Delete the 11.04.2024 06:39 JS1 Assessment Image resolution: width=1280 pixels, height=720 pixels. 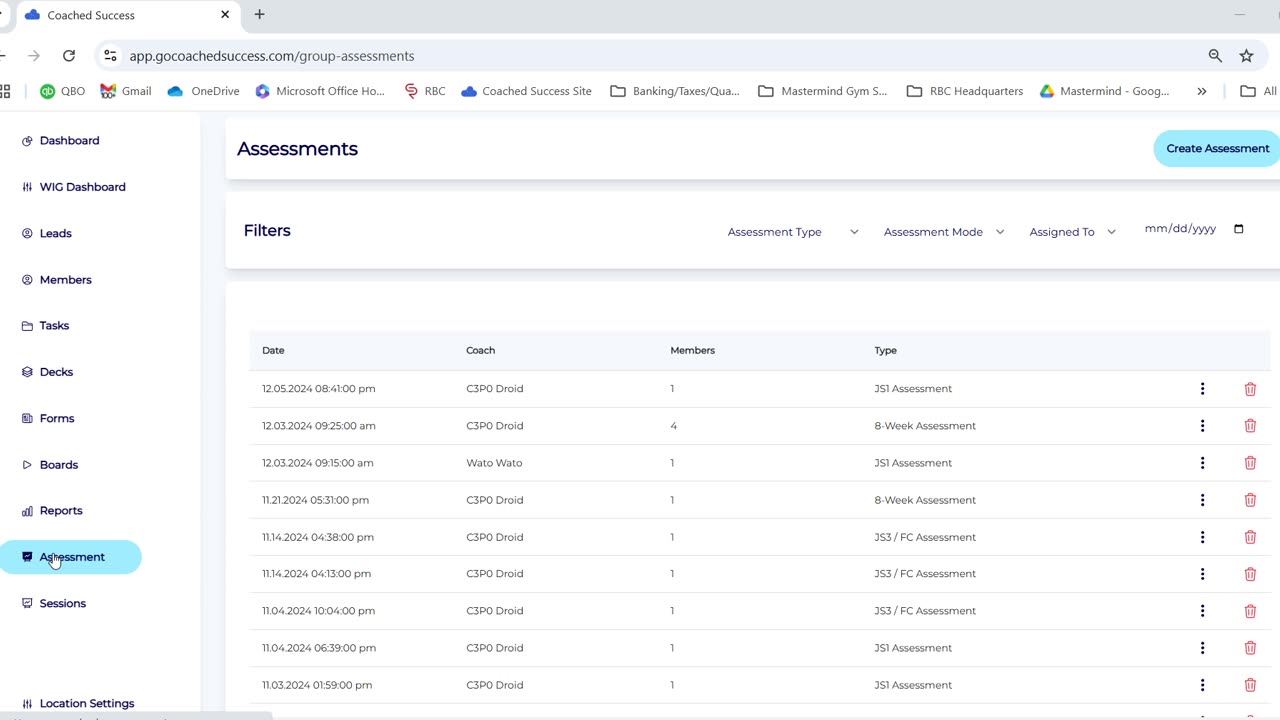pos(1250,648)
